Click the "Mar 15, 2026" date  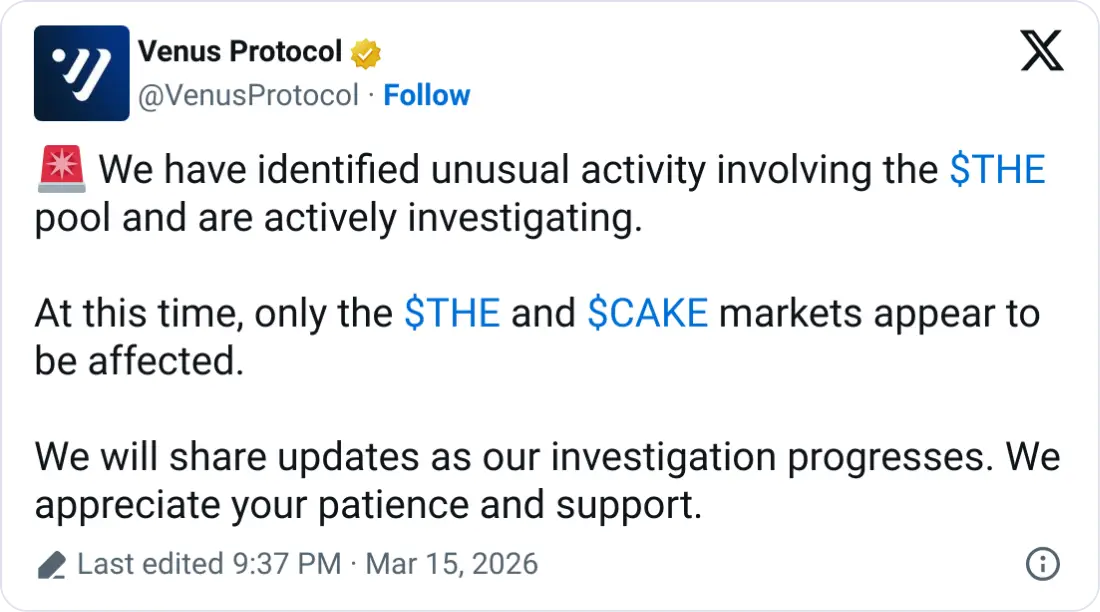point(452,564)
